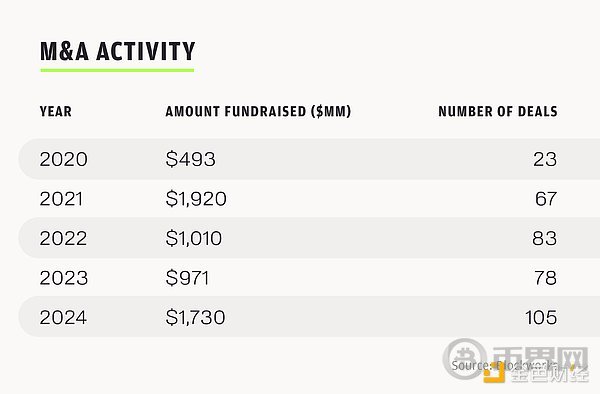Click the green underline below the title

[117, 70]
